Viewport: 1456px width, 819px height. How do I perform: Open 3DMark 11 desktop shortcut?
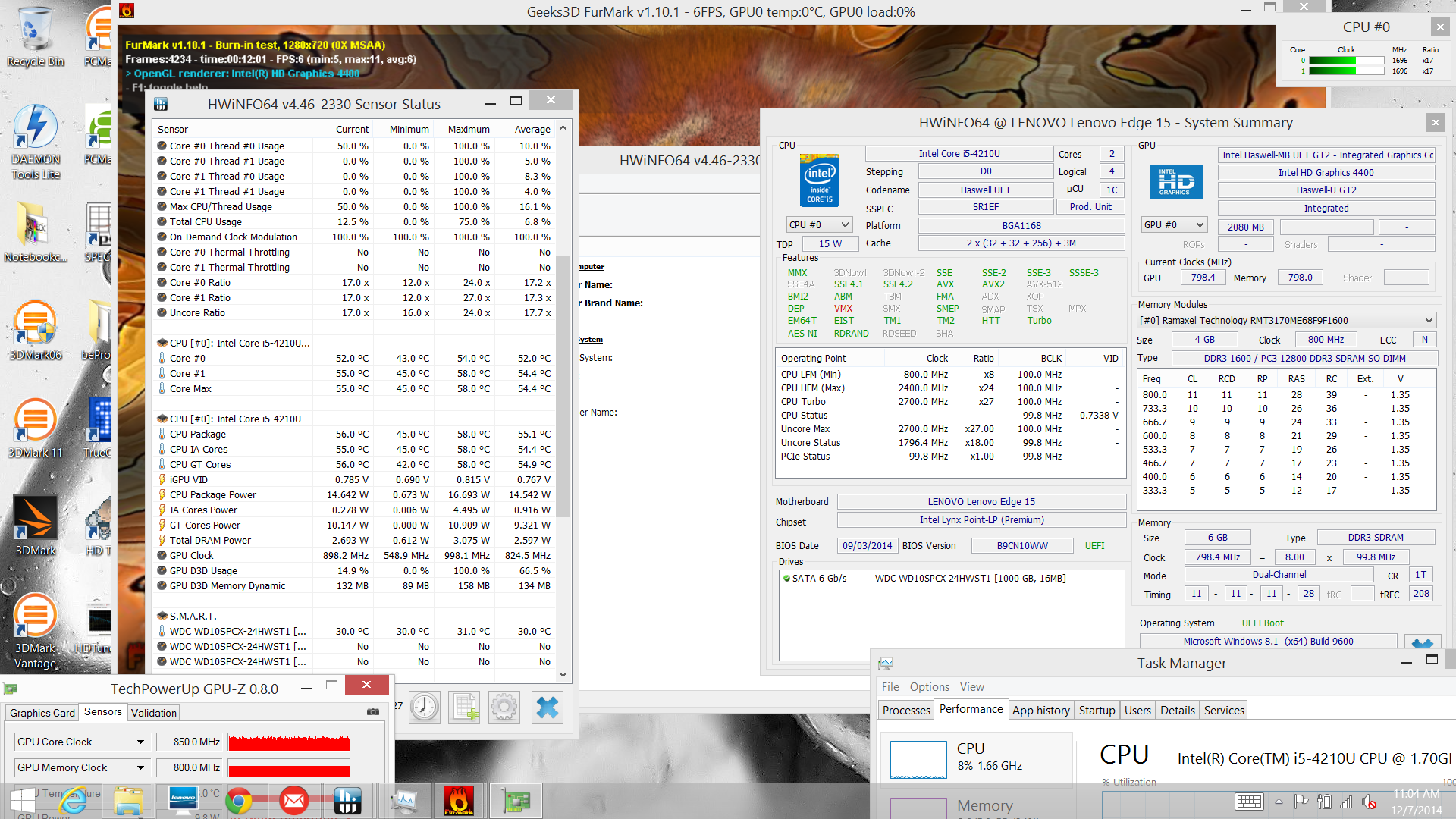pyautogui.click(x=35, y=428)
